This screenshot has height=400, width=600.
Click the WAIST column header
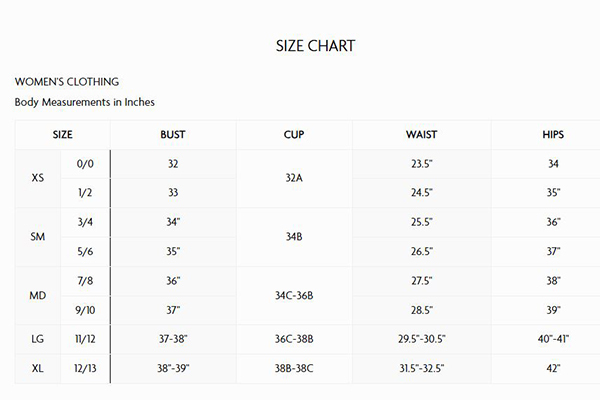pos(421,135)
